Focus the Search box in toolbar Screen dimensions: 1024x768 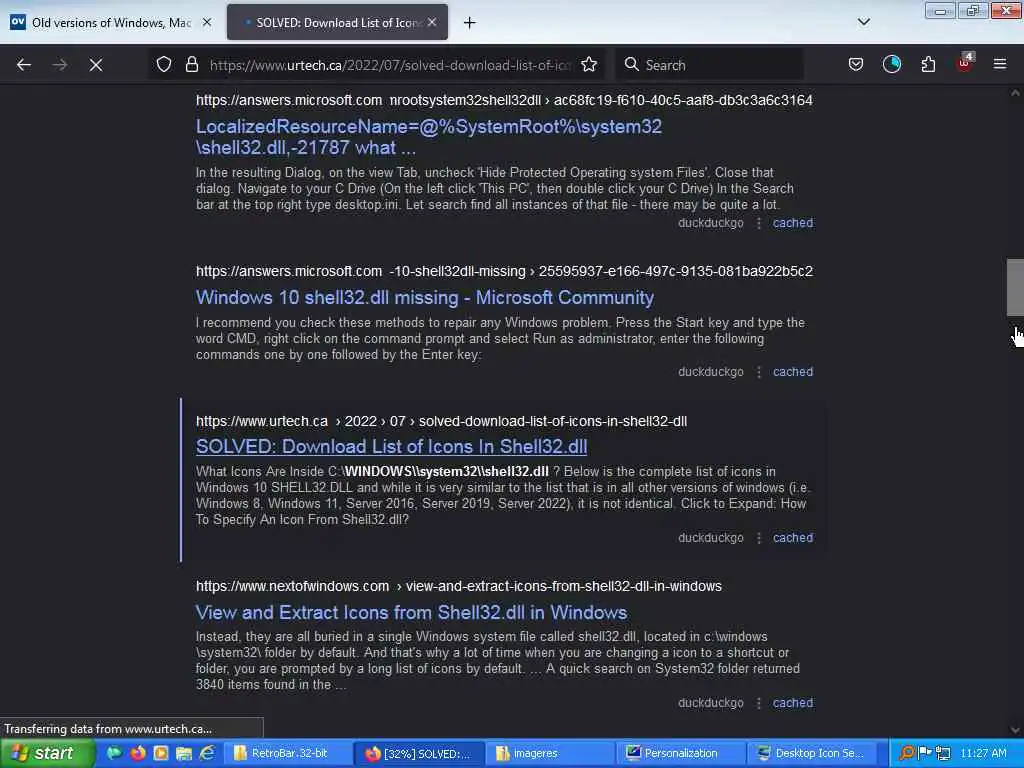pos(711,65)
